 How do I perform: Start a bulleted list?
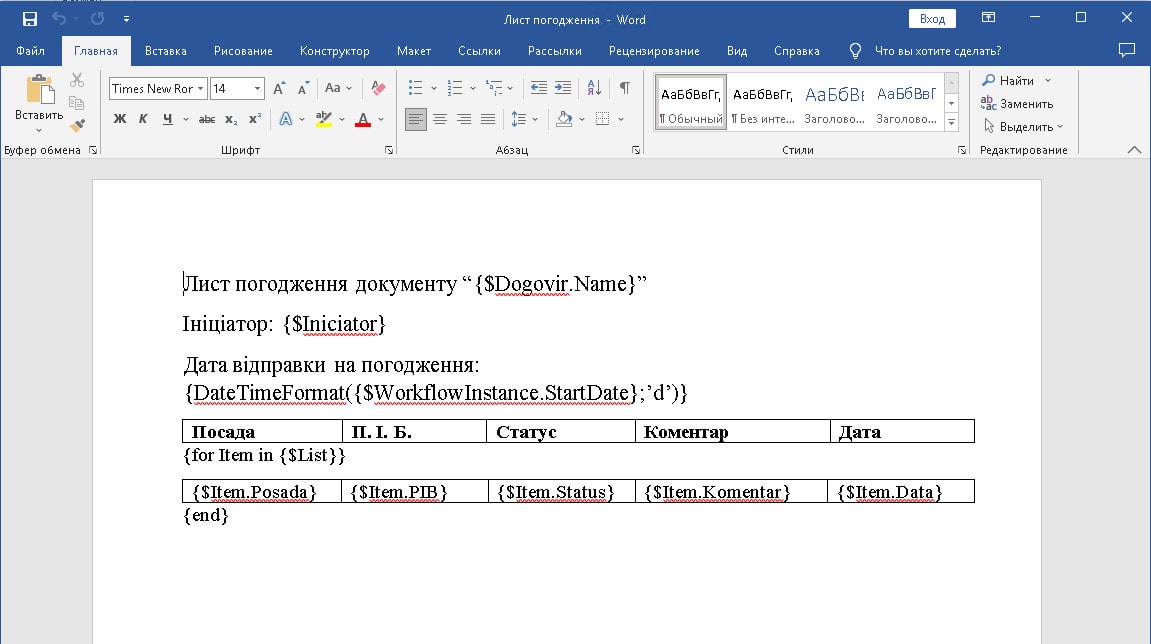click(x=415, y=88)
